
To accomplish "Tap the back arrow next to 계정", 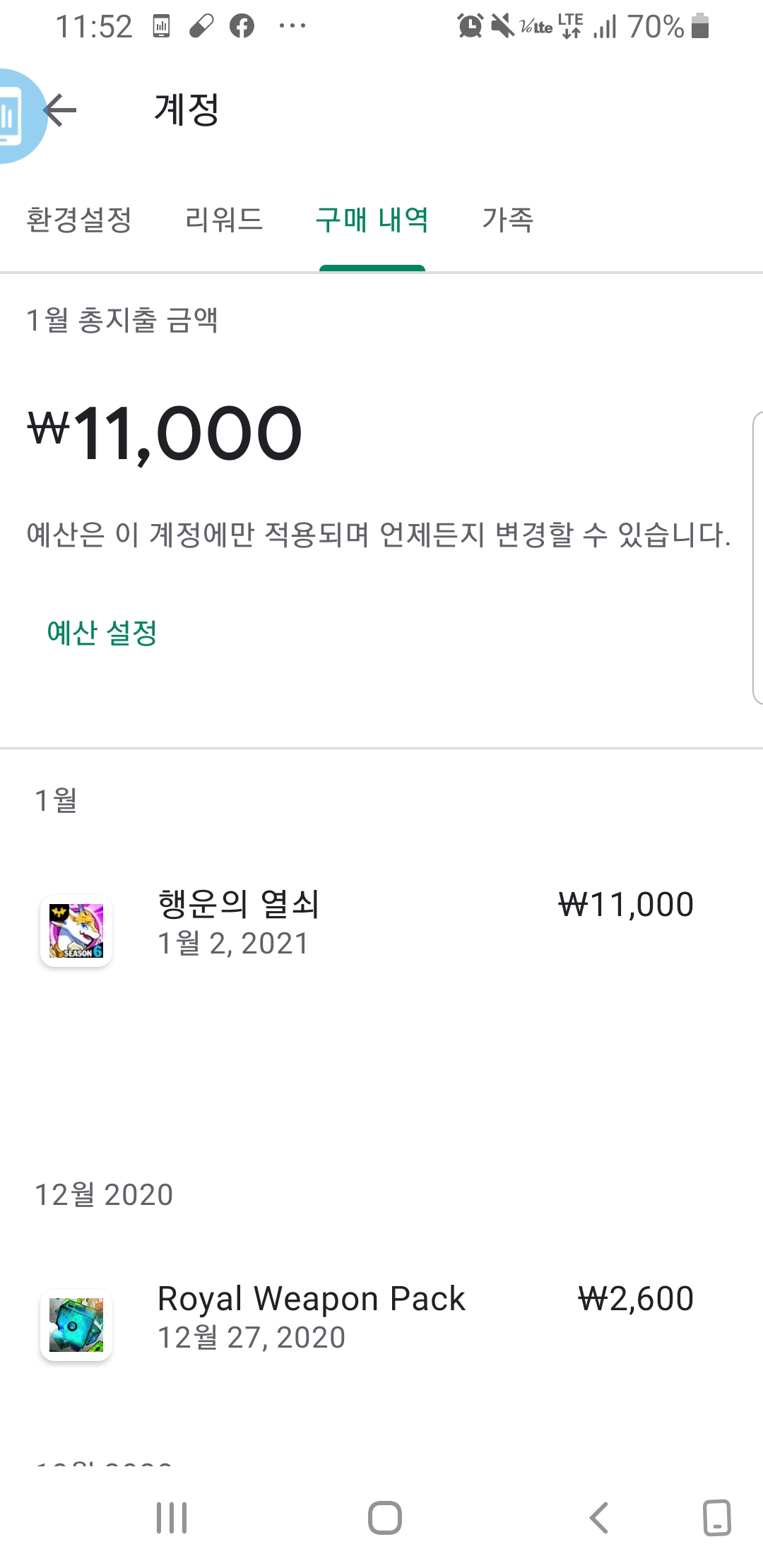I will pos(61,110).
